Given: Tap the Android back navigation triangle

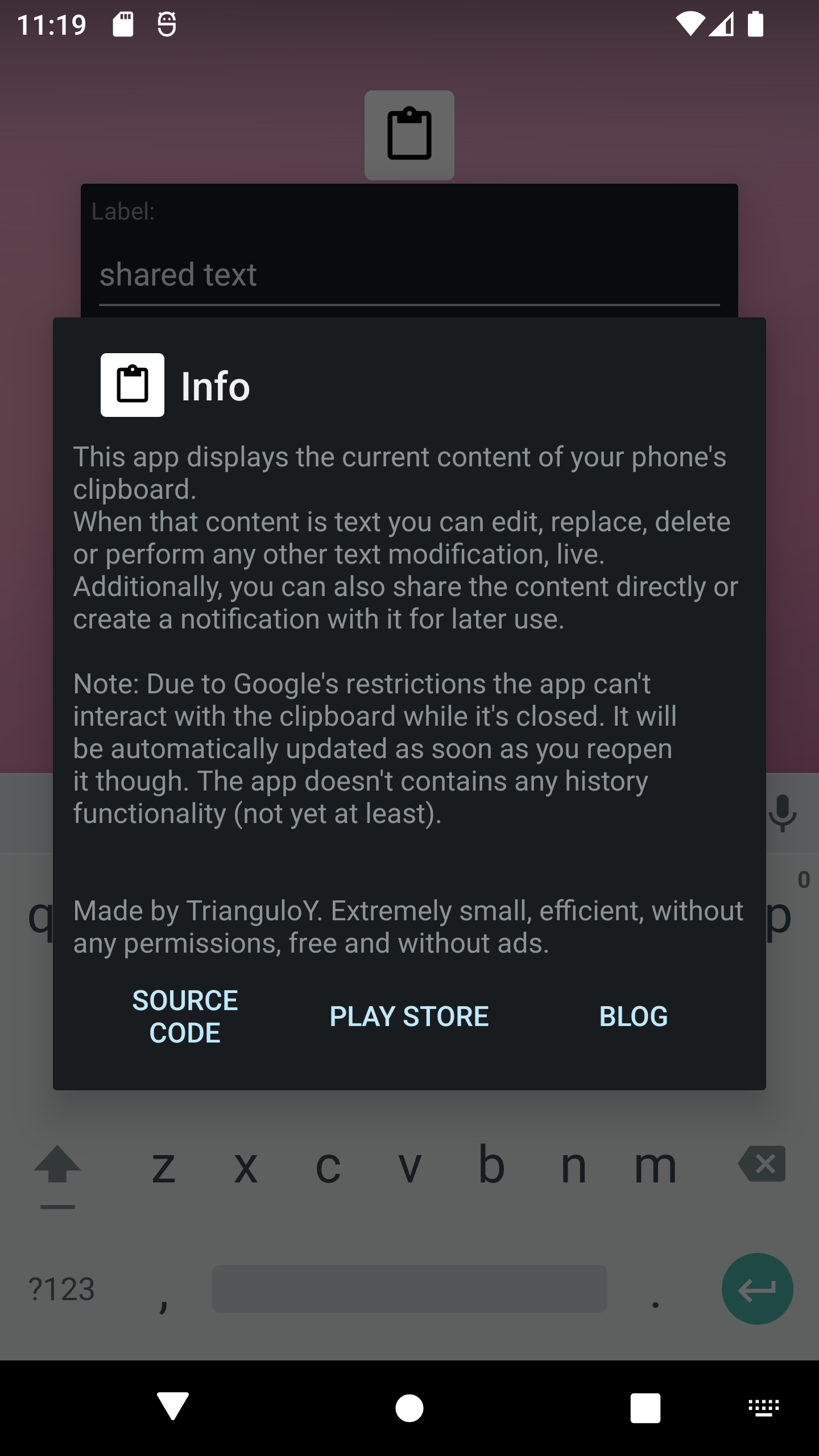Looking at the screenshot, I should (173, 1408).
